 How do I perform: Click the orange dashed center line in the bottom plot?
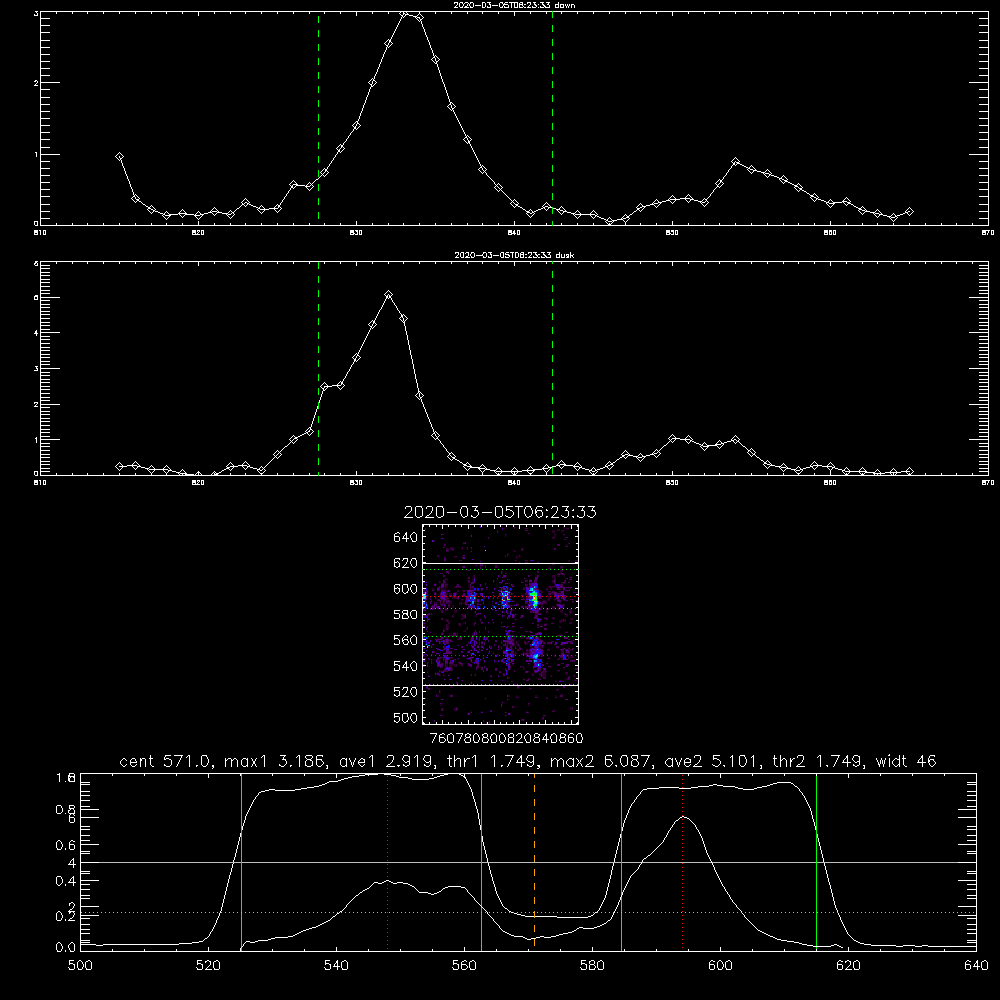[534, 861]
